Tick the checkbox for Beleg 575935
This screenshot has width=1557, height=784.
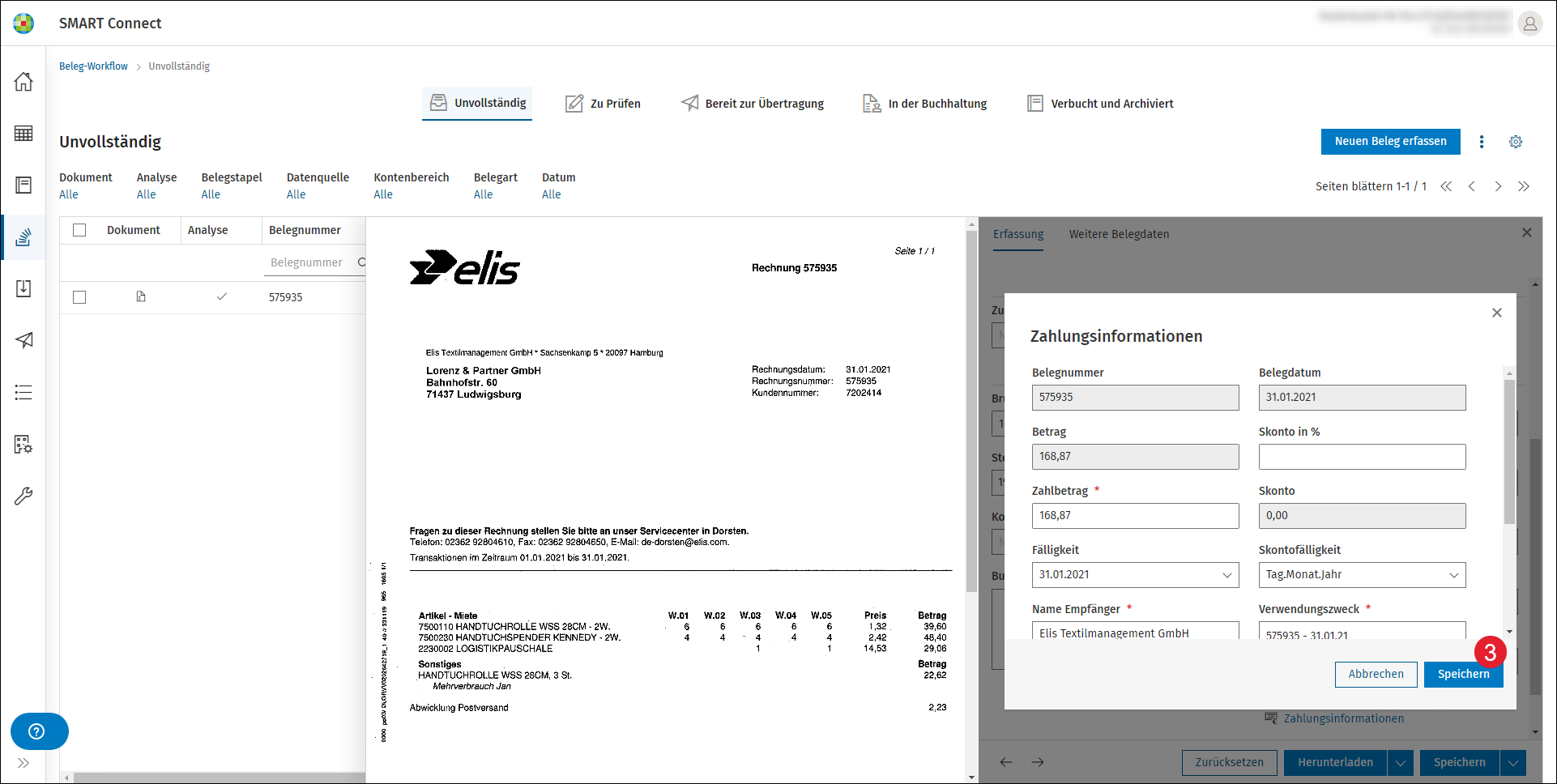79,297
